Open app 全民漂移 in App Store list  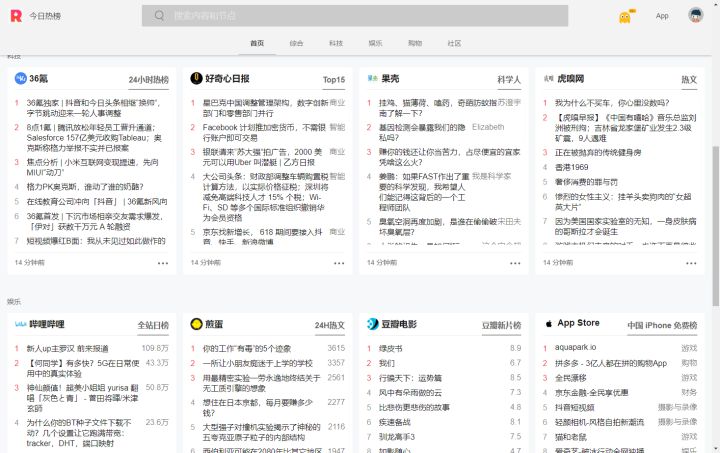(x=570, y=378)
